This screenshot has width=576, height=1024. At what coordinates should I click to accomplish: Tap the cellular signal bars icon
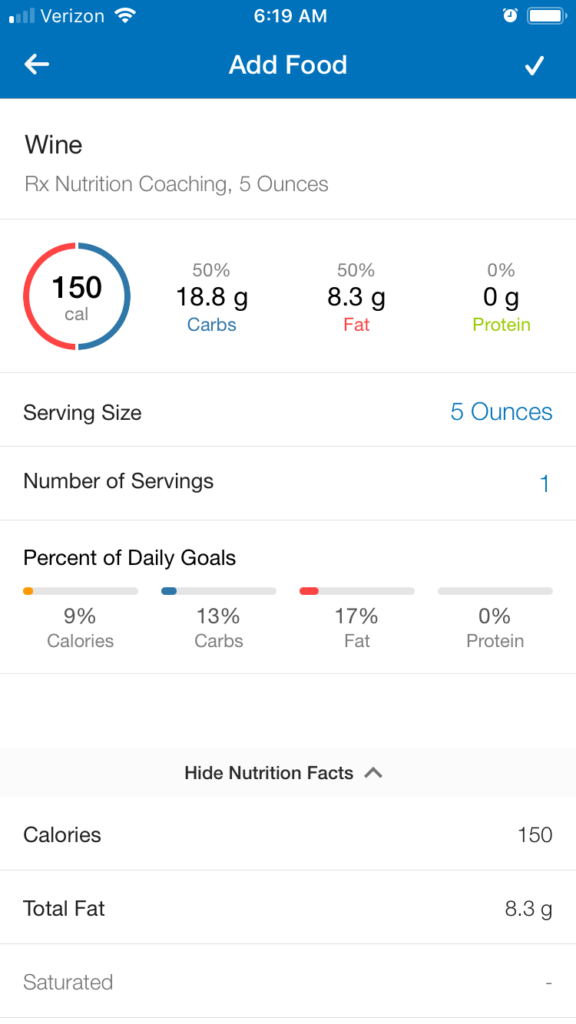[x=22, y=16]
